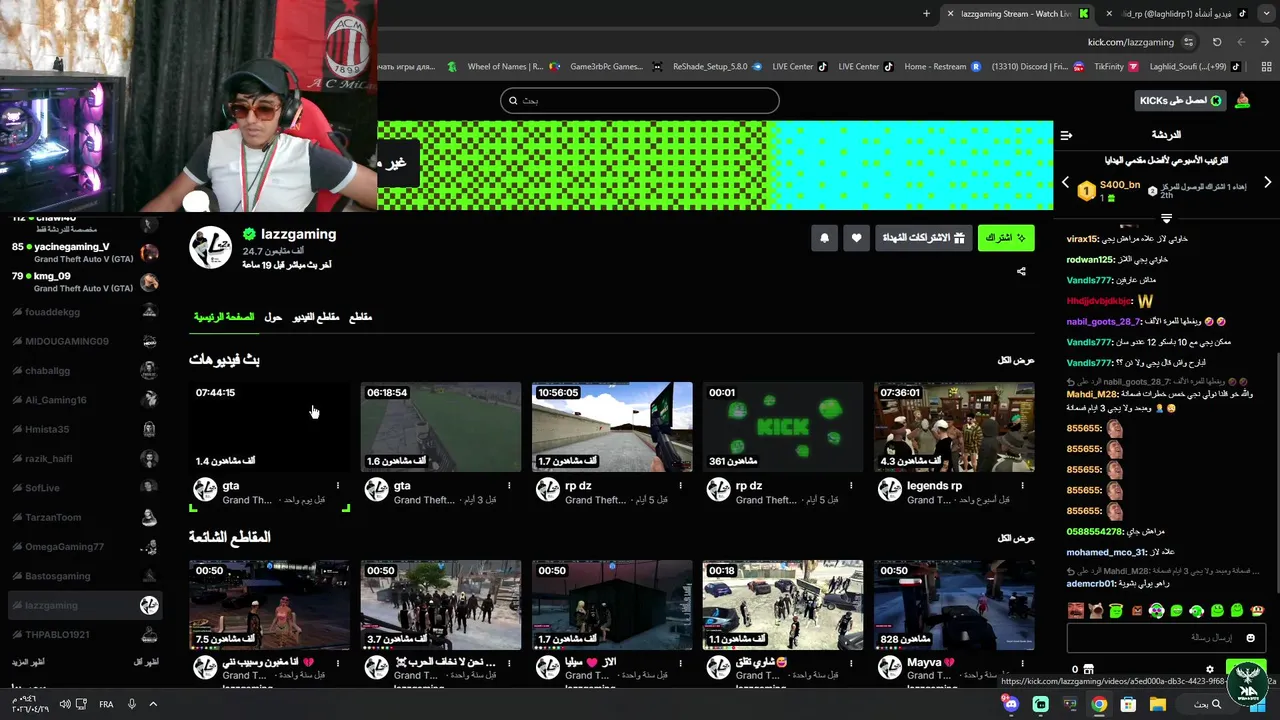Click the profile avatar icon beside KICKs
The width and height of the screenshot is (1280, 720).
click(1243, 100)
